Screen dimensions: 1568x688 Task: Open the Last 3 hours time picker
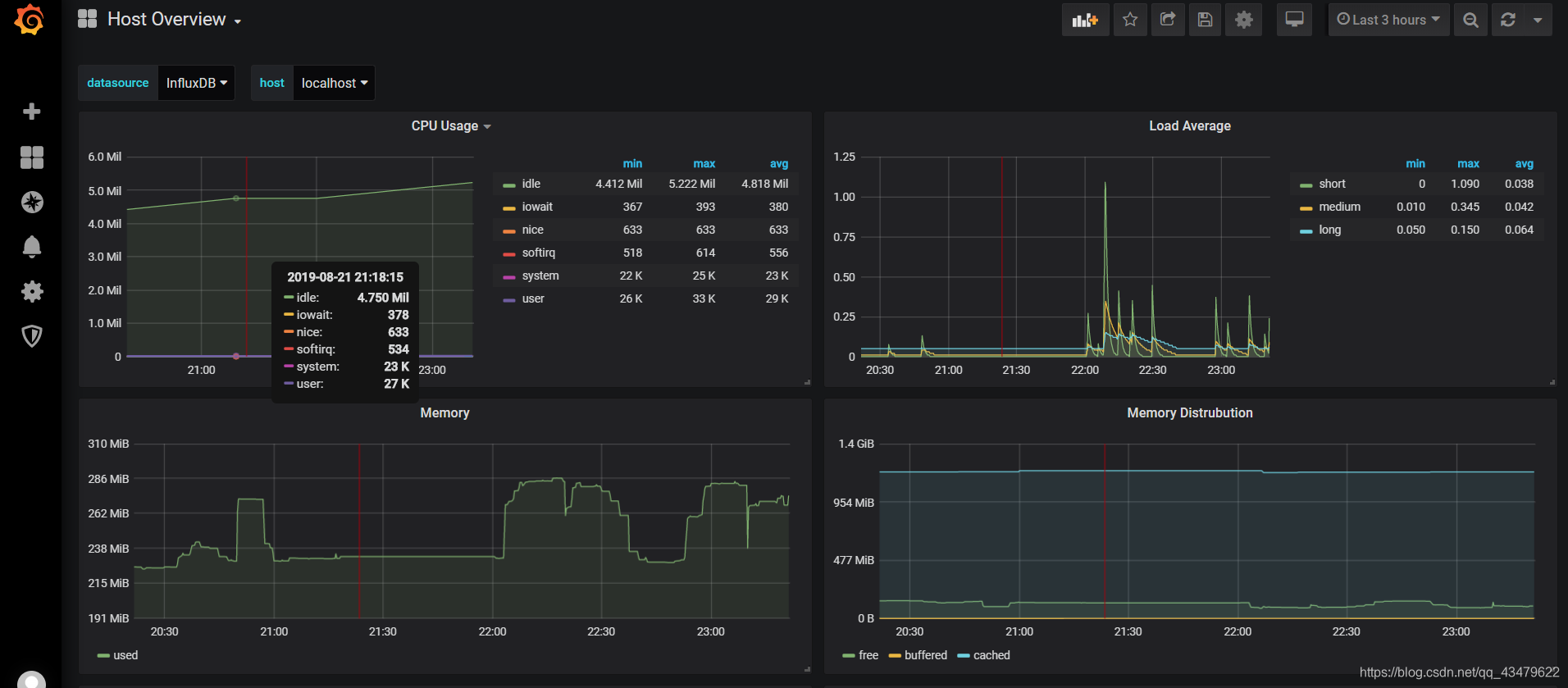pyautogui.click(x=1388, y=20)
